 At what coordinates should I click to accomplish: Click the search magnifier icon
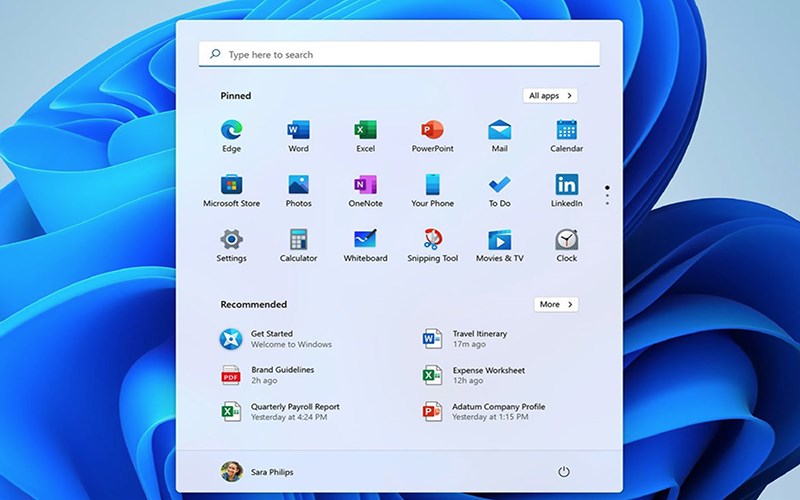click(x=215, y=54)
